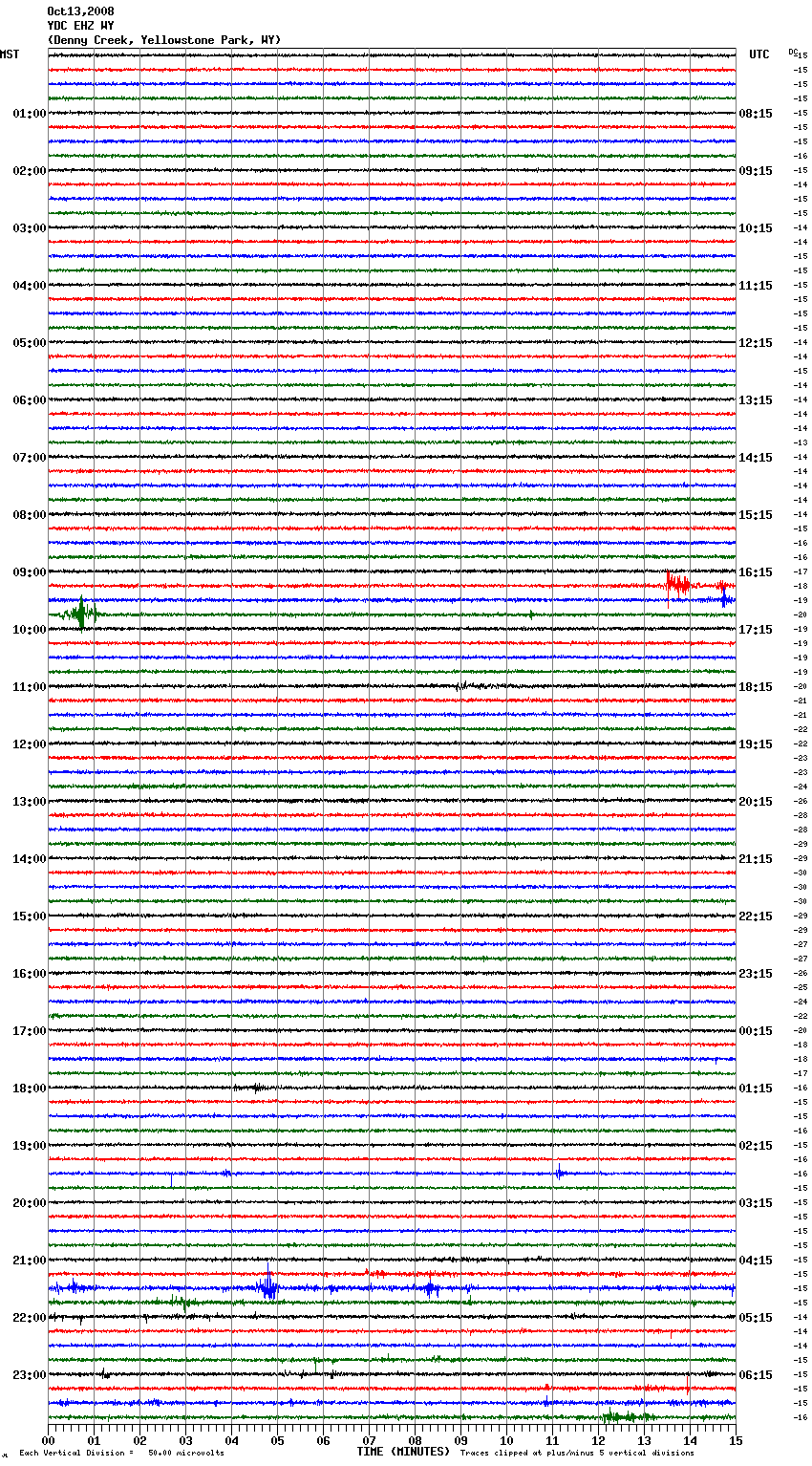Click the bottom axis minute label "15"
The width and height of the screenshot is (812, 1466).
[736, 1440]
